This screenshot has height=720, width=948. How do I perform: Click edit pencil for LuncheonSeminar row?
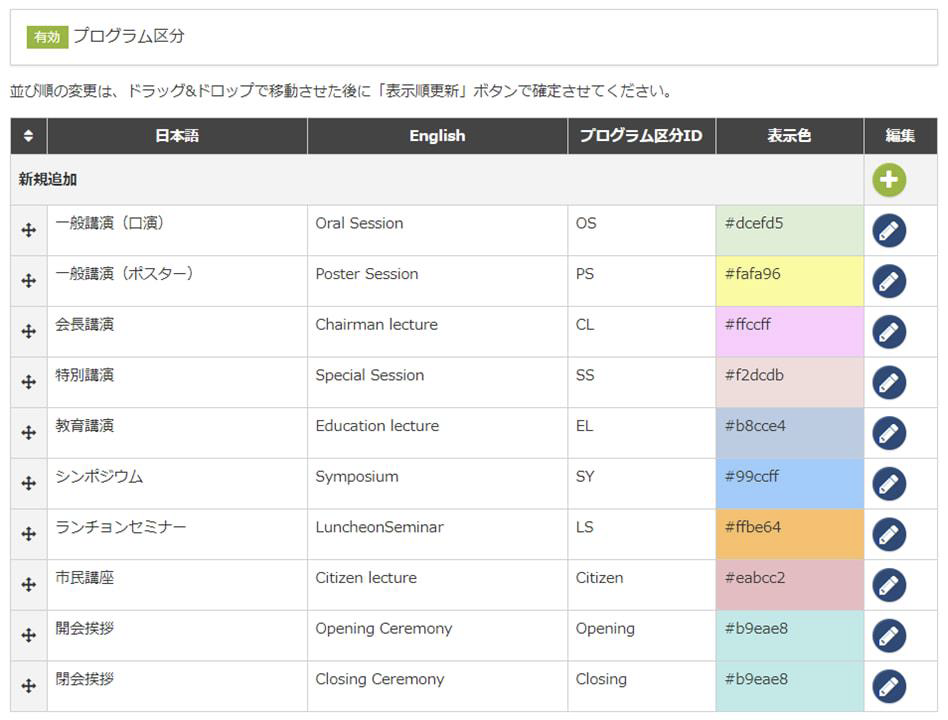tap(889, 535)
